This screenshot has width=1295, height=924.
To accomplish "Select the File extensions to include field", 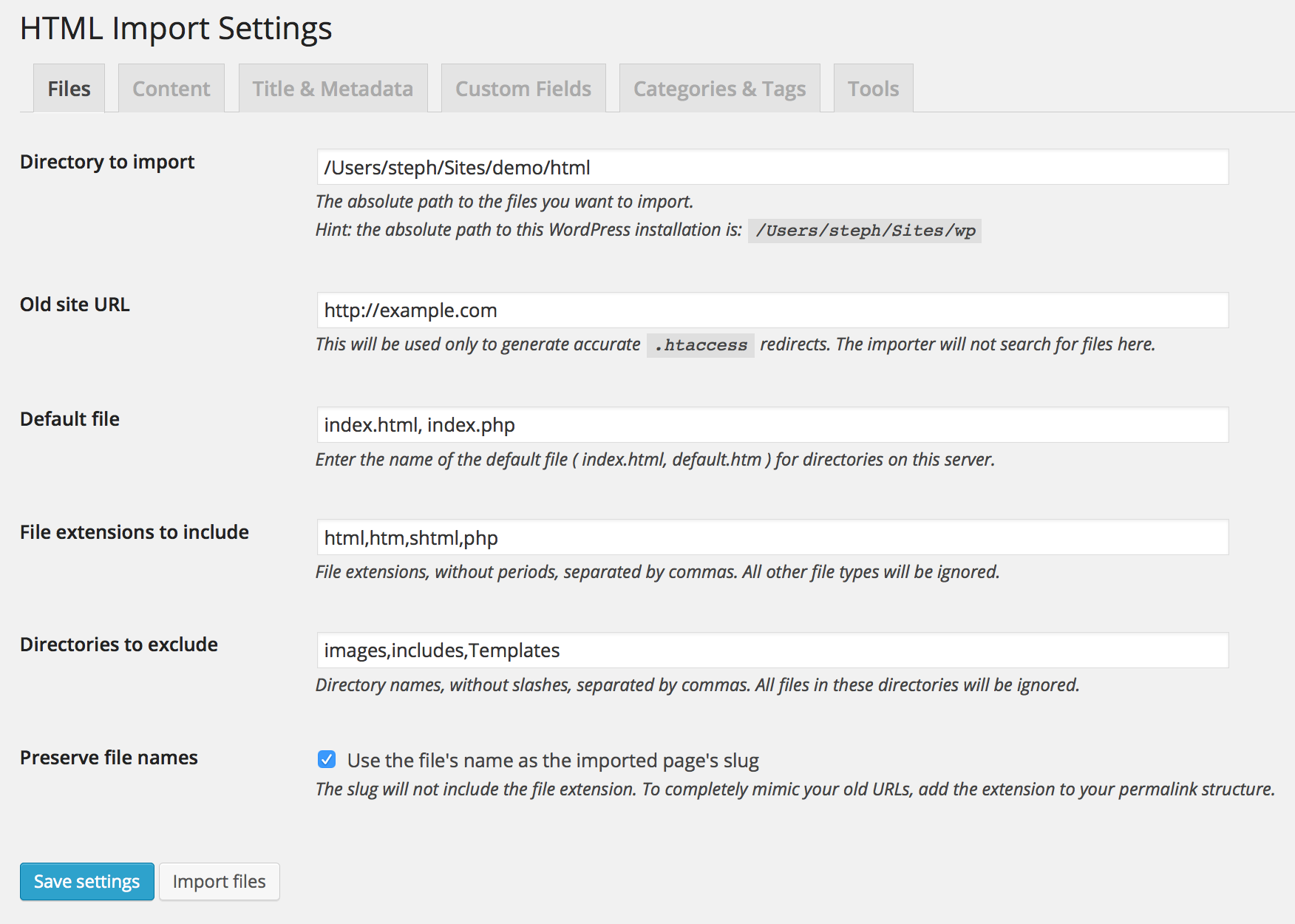I will coord(772,538).
